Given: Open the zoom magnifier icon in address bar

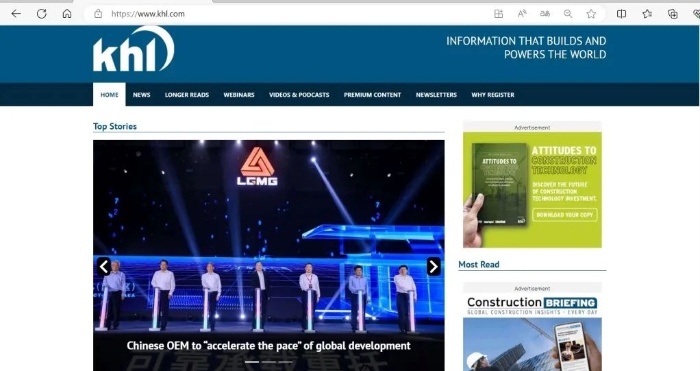Looking at the screenshot, I should (x=568, y=14).
